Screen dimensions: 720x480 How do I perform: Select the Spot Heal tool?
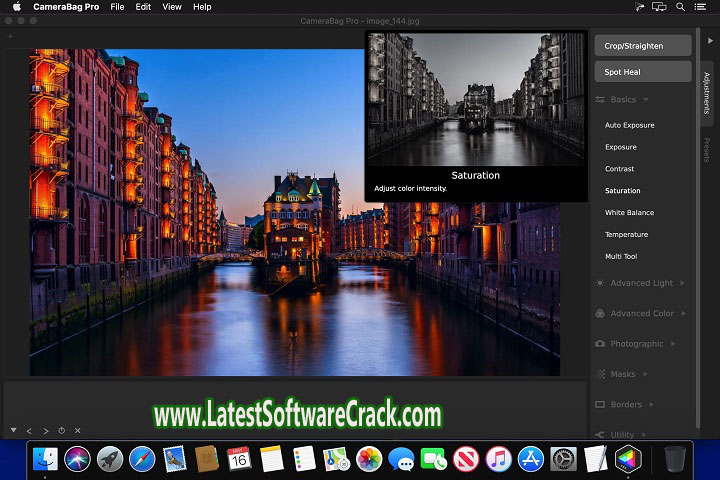pyautogui.click(x=642, y=72)
